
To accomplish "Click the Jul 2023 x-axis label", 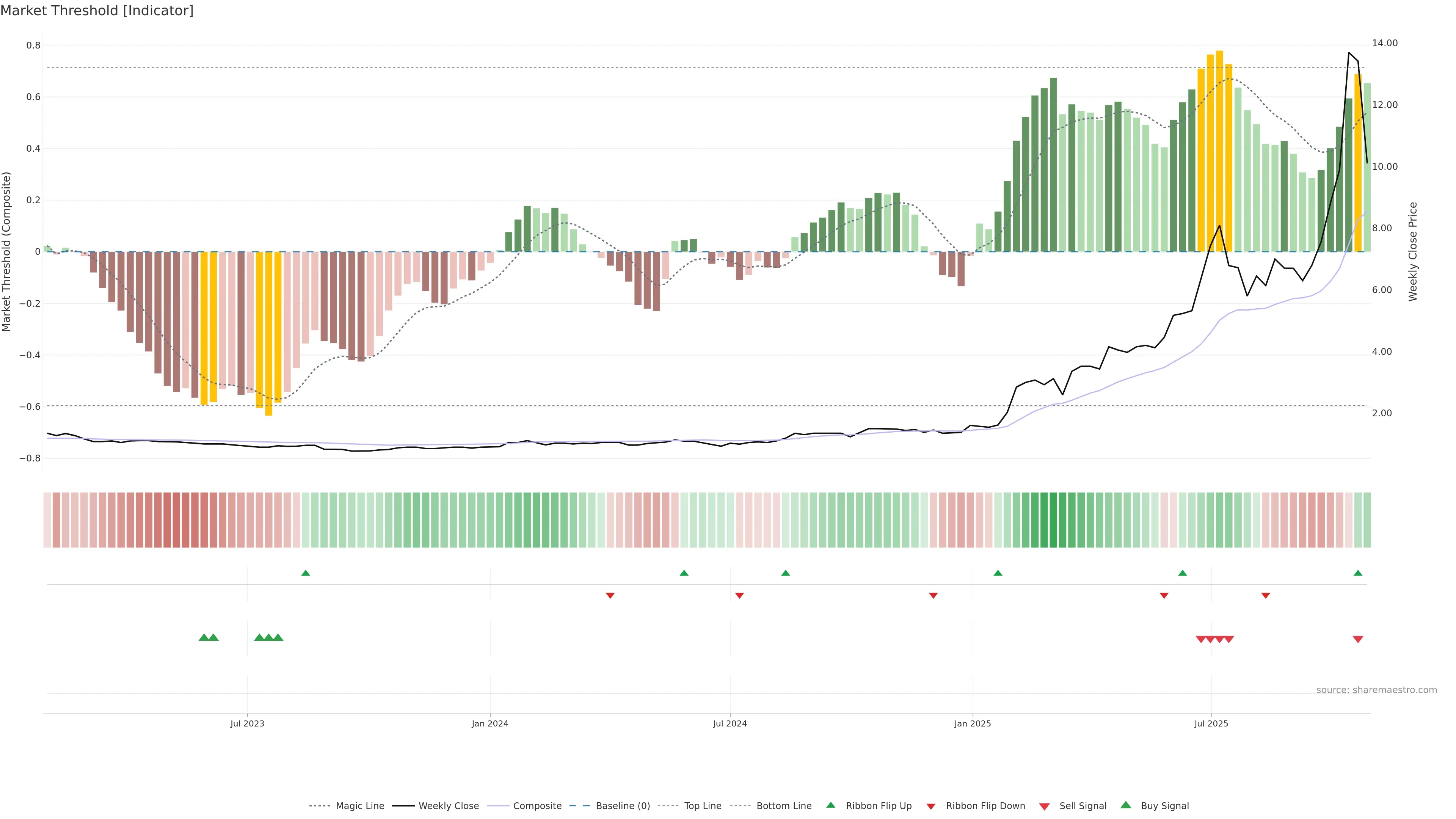I will pos(247,723).
